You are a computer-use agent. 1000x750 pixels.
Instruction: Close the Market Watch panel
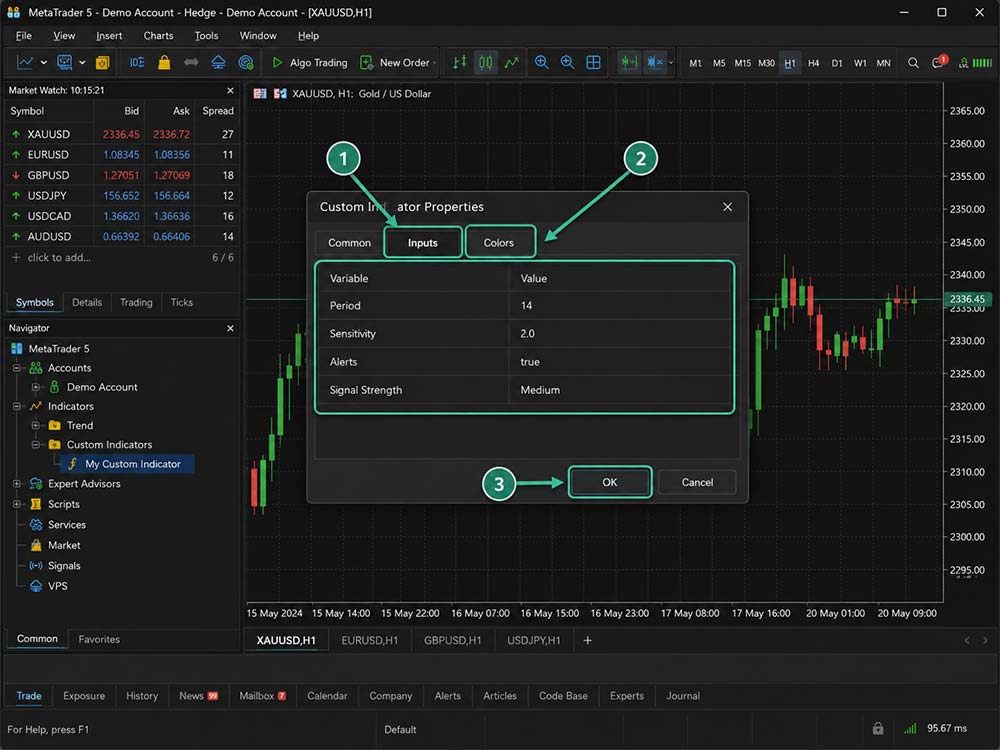230,91
